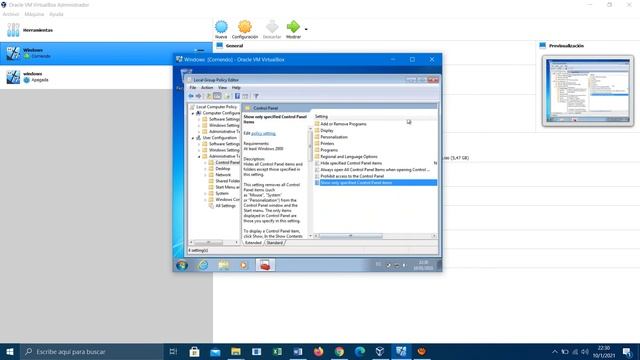Toggle the Show/Hide action pane icon
Screen dimensions: 640x360
pyautogui.click(x=245, y=96)
